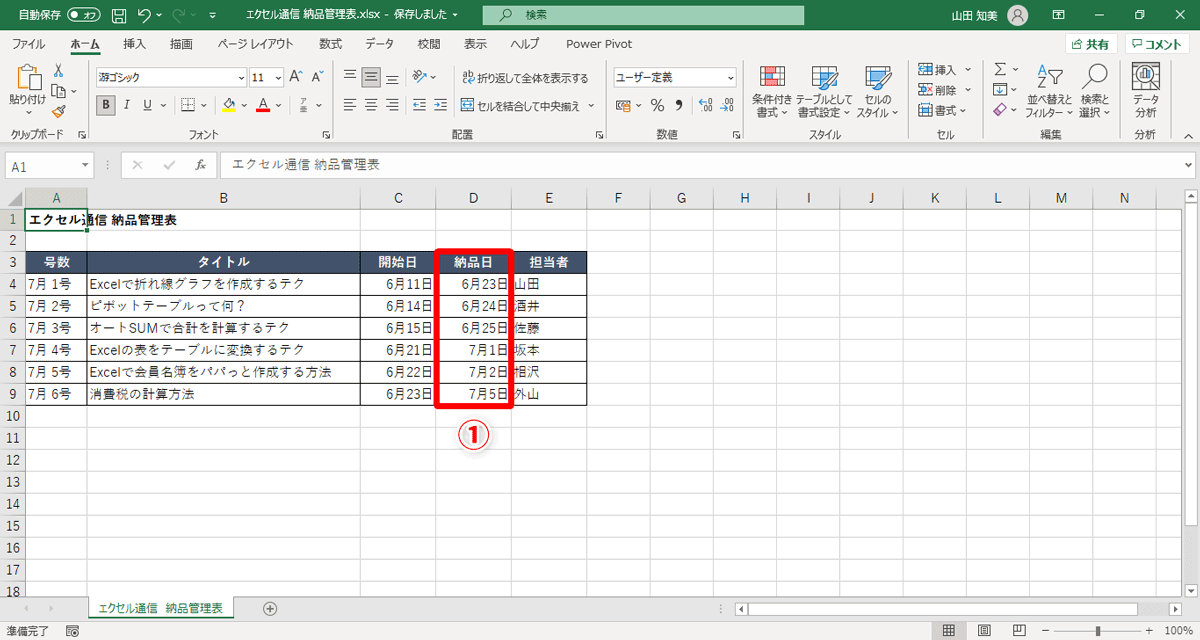
Task: Click the Increase Decimal icon
Action: pos(704,104)
